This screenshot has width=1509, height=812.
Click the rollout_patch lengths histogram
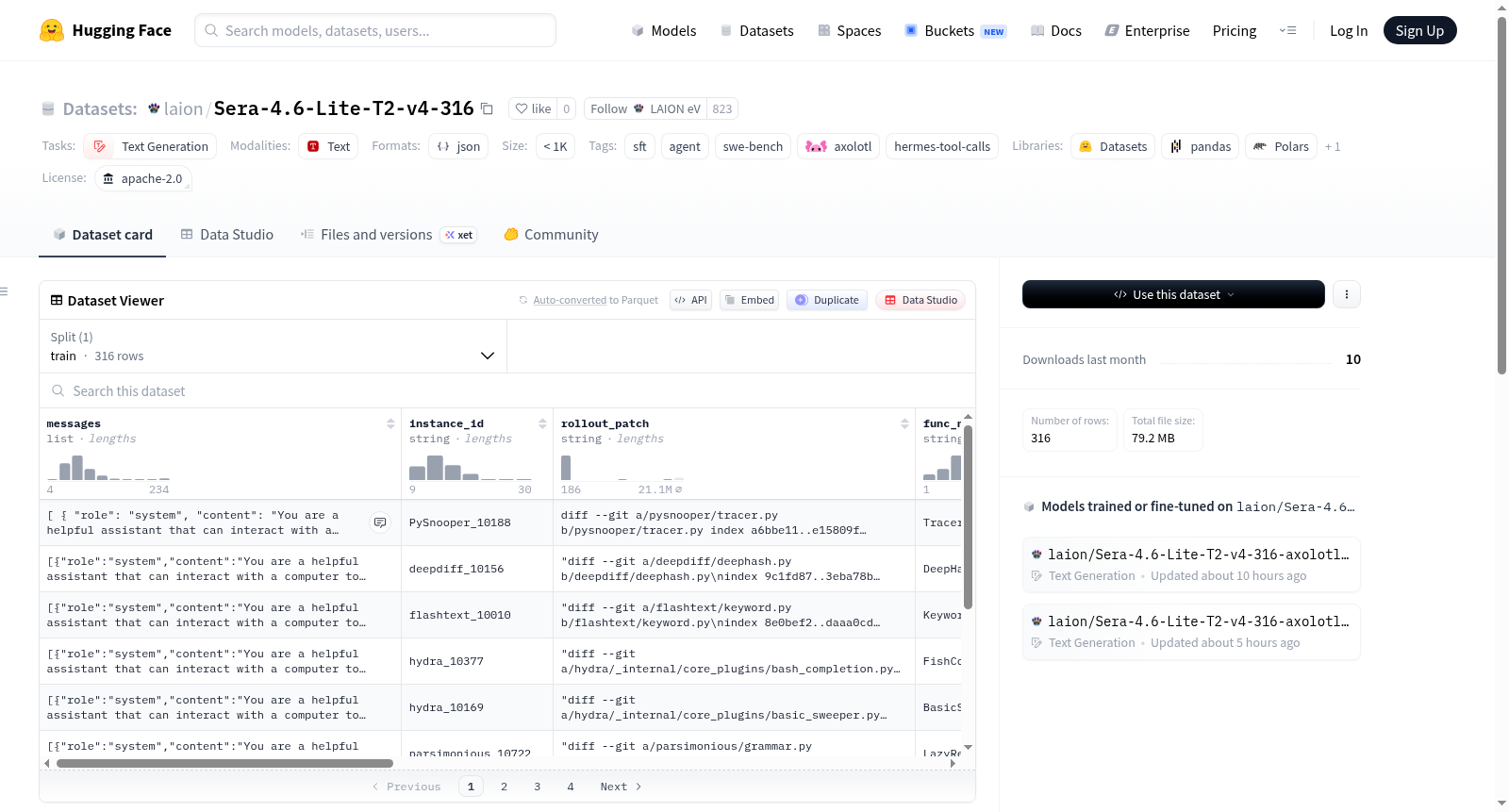622,467
